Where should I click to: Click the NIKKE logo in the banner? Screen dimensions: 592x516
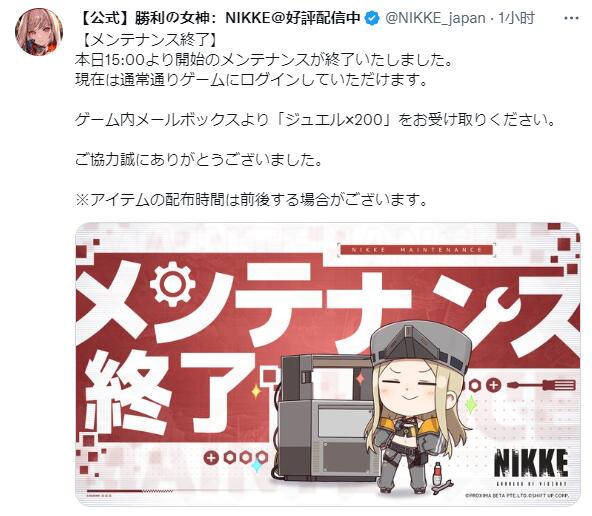(x=532, y=467)
